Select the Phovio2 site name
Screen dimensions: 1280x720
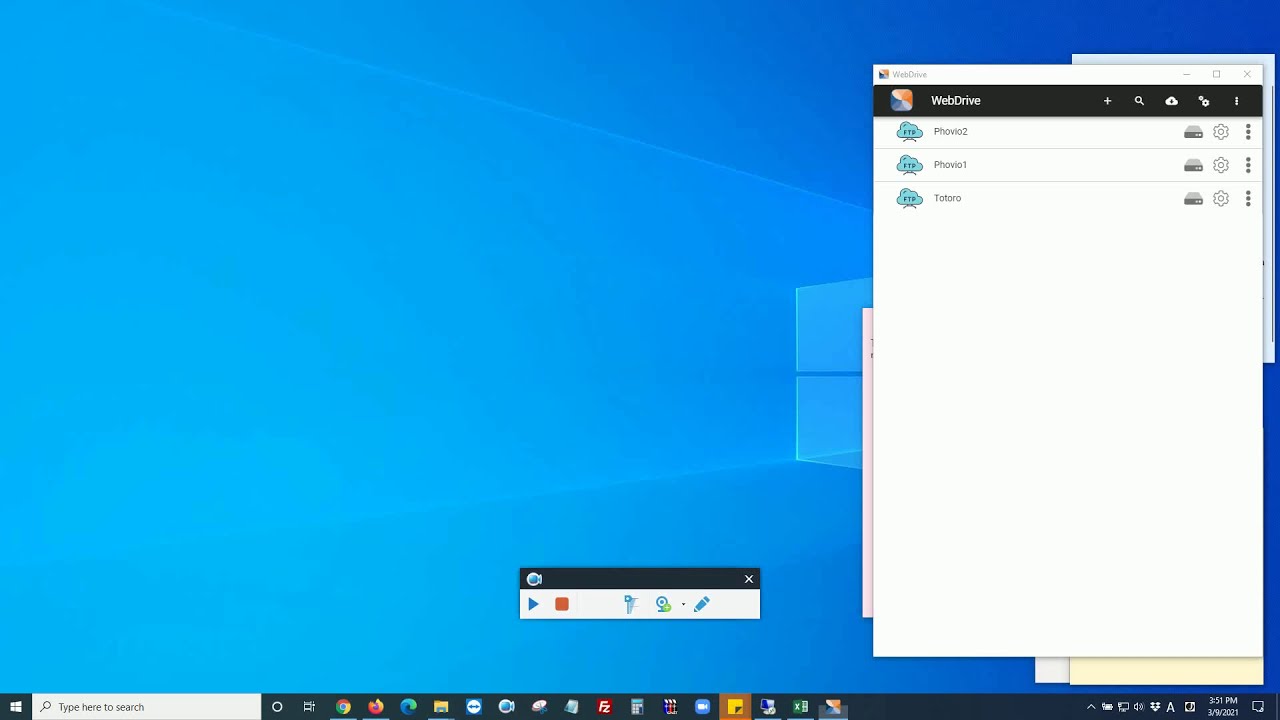[950, 131]
